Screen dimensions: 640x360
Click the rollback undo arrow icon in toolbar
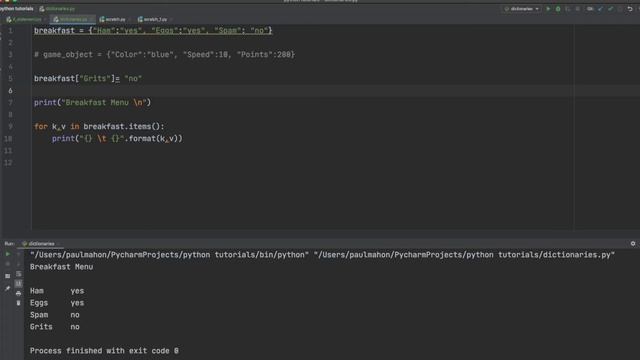click(630, 9)
